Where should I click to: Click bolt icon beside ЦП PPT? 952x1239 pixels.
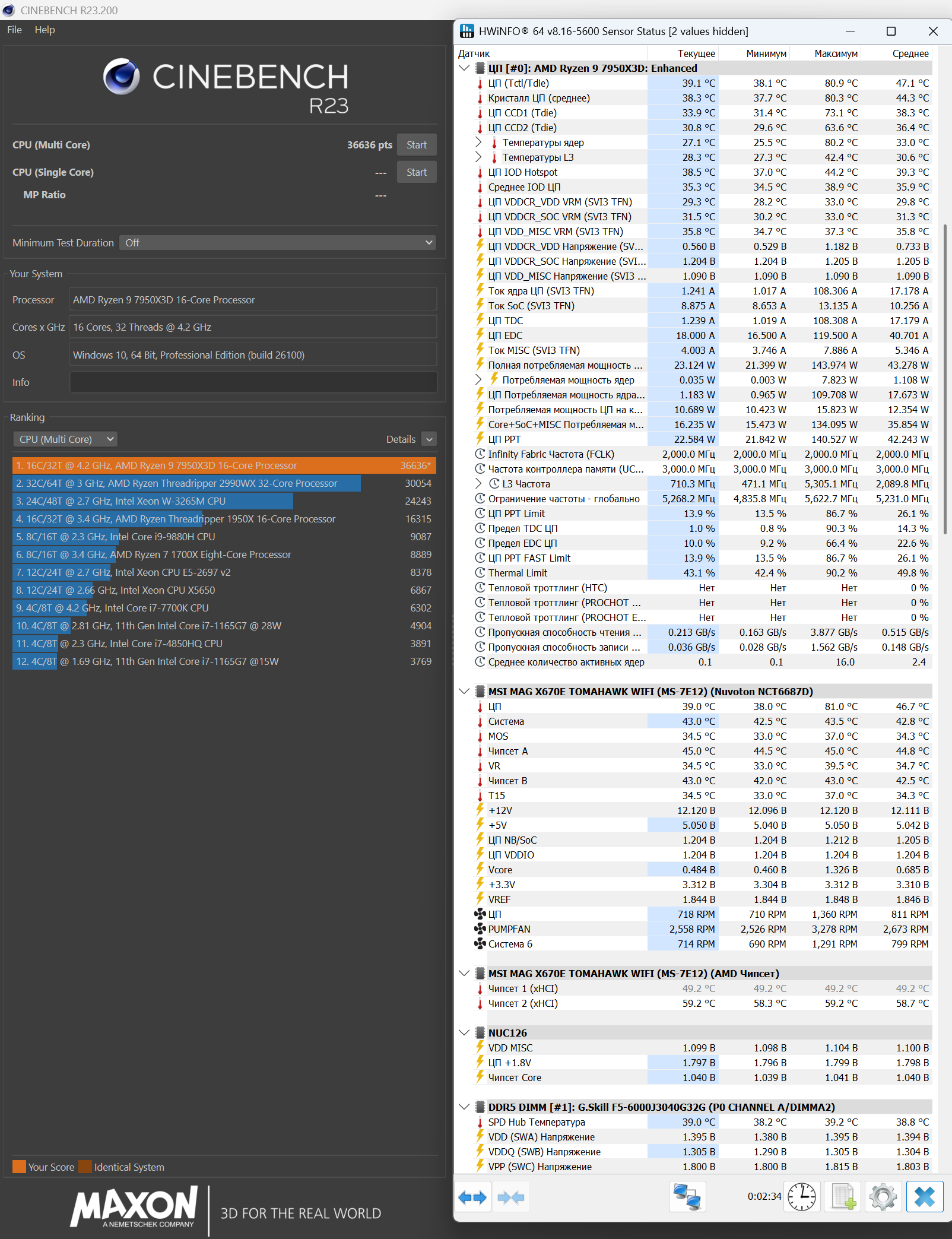click(480, 439)
